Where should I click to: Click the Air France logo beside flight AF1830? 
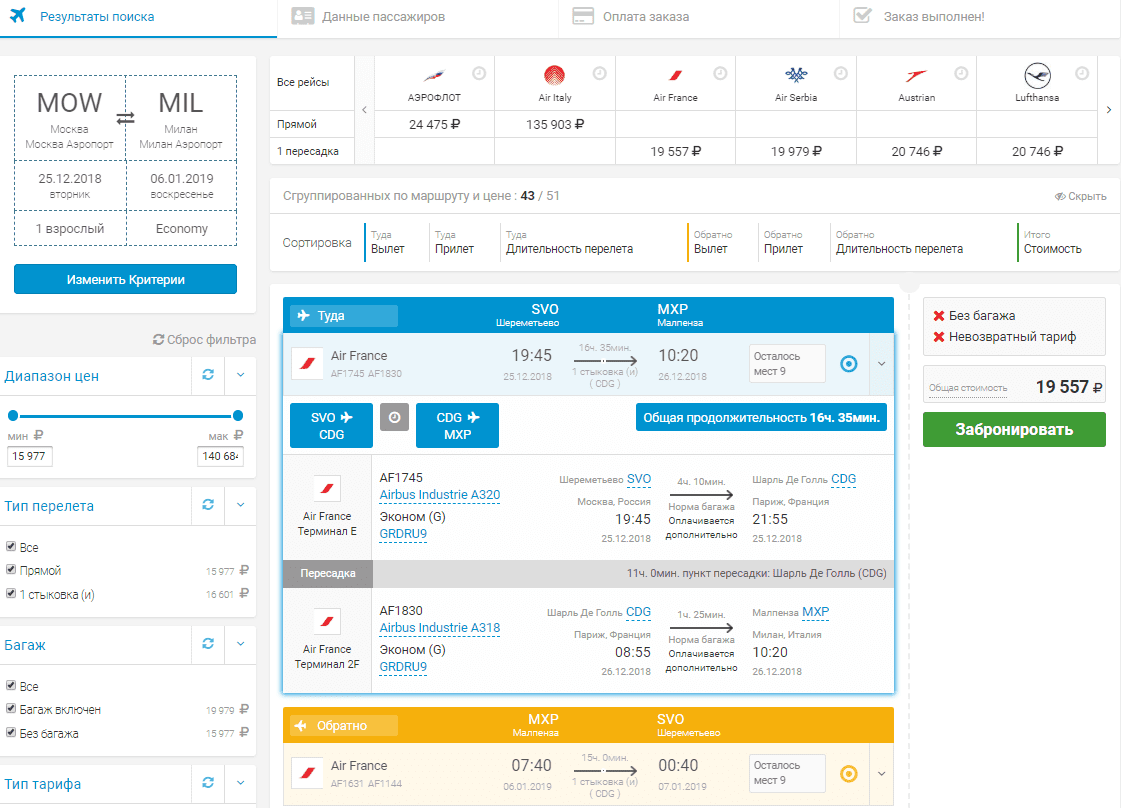pos(327,621)
